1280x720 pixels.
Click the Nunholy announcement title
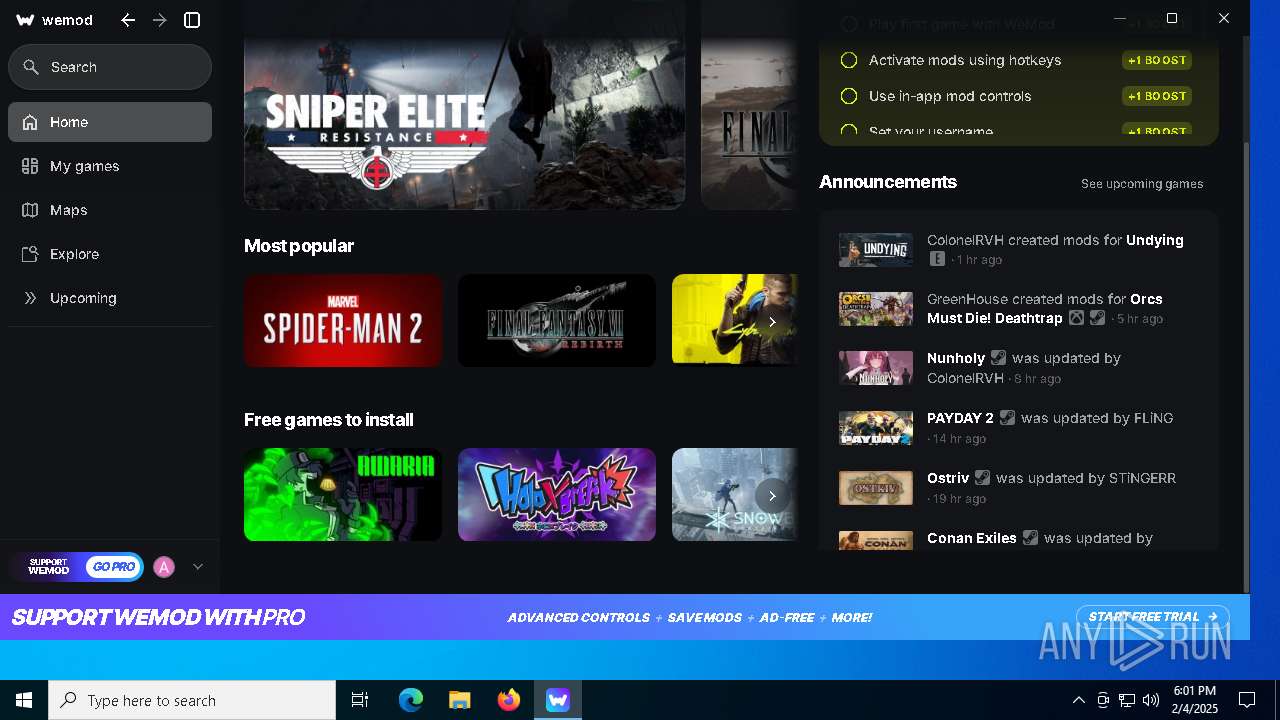(956, 358)
